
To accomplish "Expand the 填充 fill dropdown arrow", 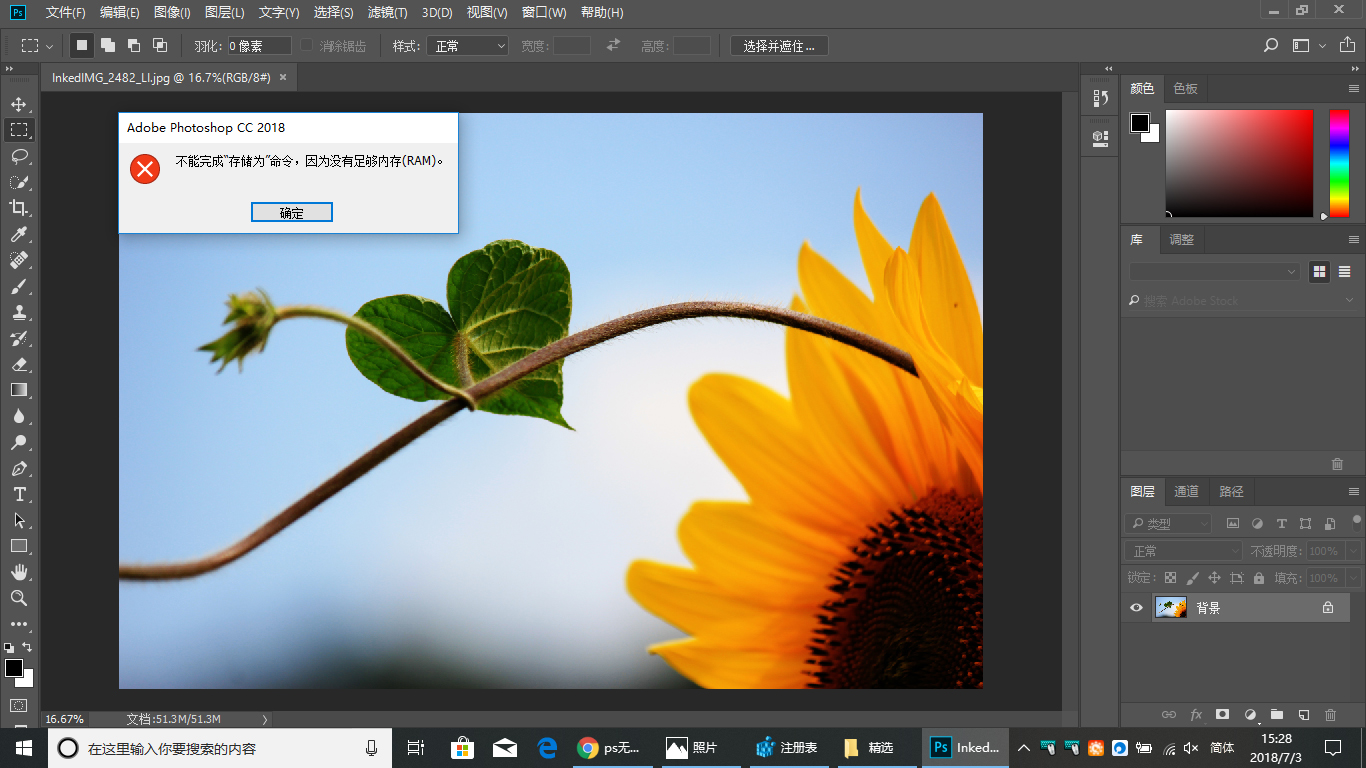I will coord(1354,578).
